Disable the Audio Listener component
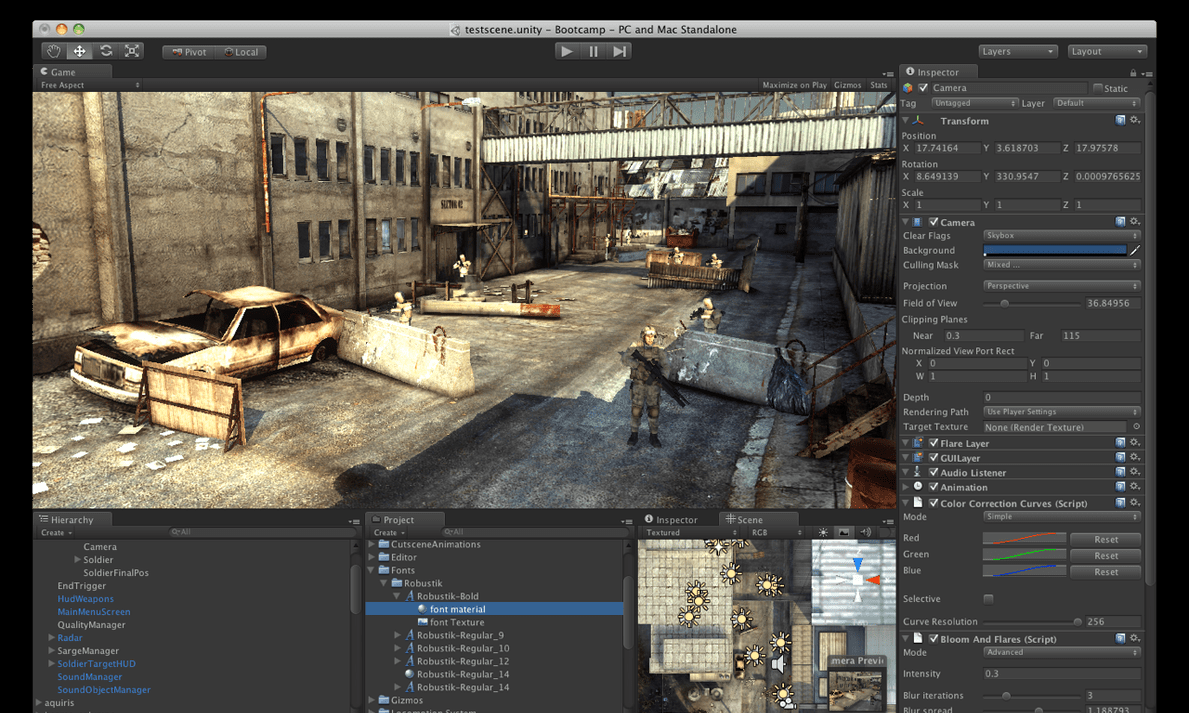 [x=933, y=472]
